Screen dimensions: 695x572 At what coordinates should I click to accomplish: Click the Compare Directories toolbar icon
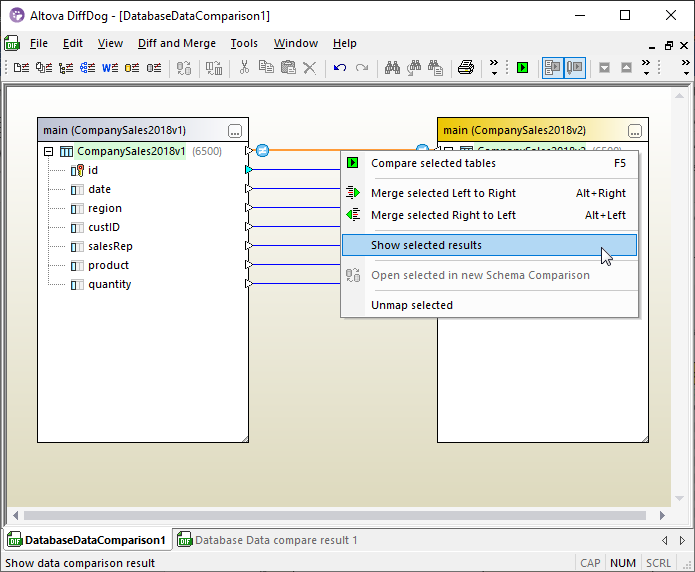click(x=44, y=68)
